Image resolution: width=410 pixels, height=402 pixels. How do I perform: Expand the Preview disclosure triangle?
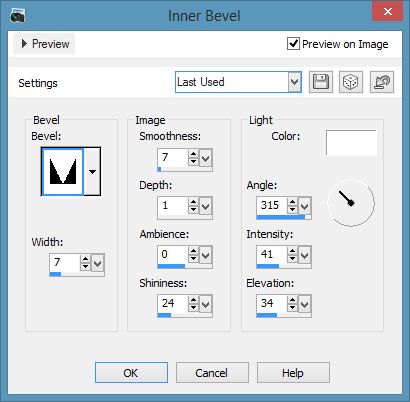click(24, 43)
